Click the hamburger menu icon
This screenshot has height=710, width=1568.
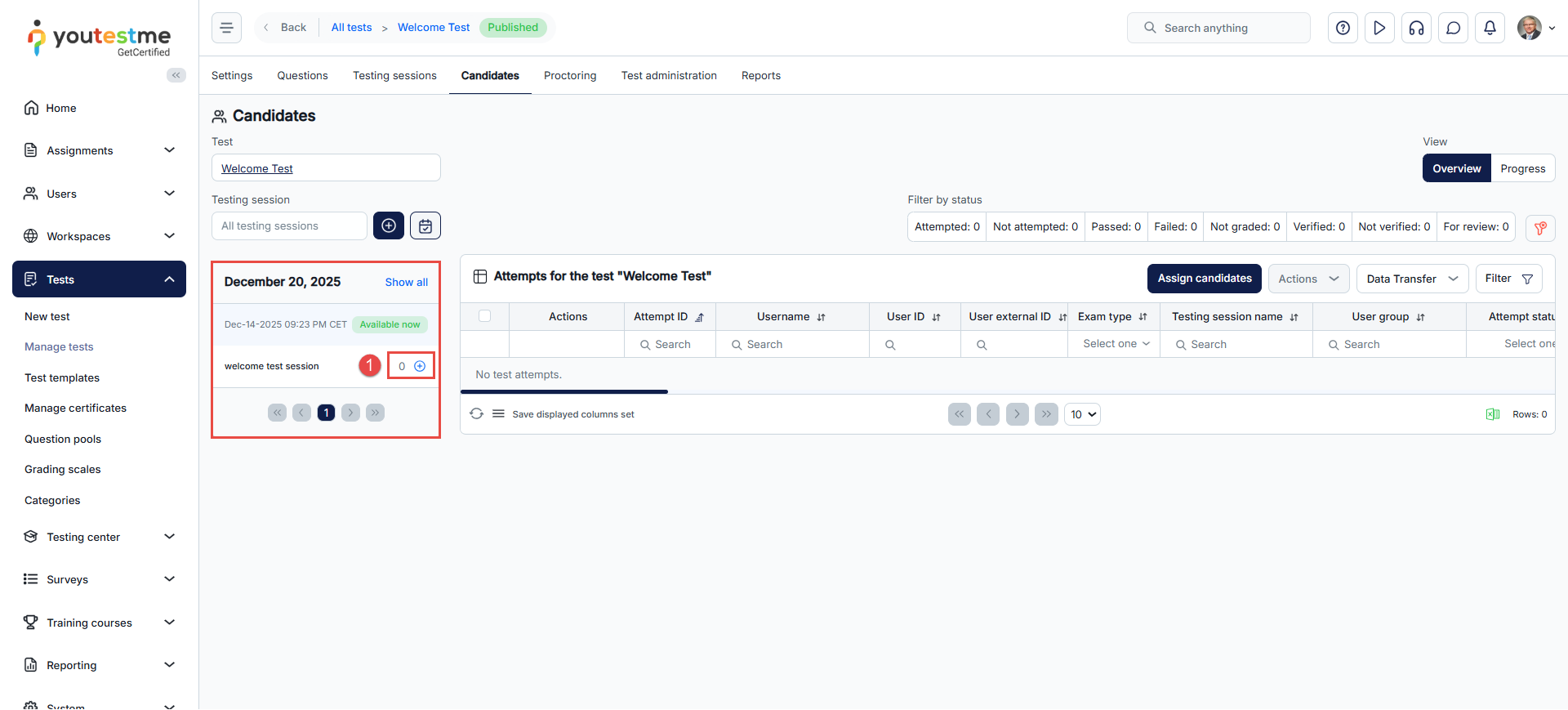226,28
